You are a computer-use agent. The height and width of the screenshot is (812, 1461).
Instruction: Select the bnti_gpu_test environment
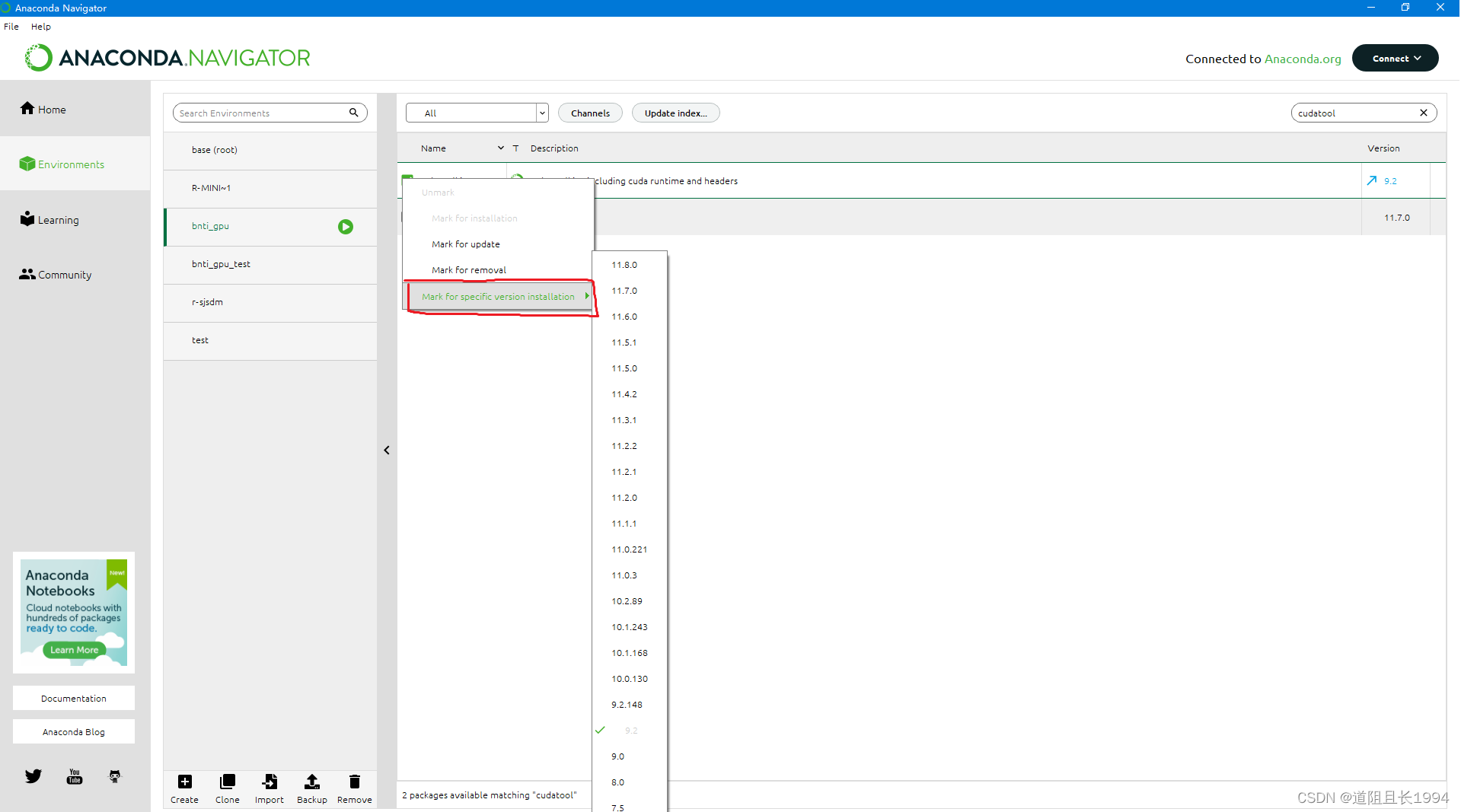click(270, 264)
